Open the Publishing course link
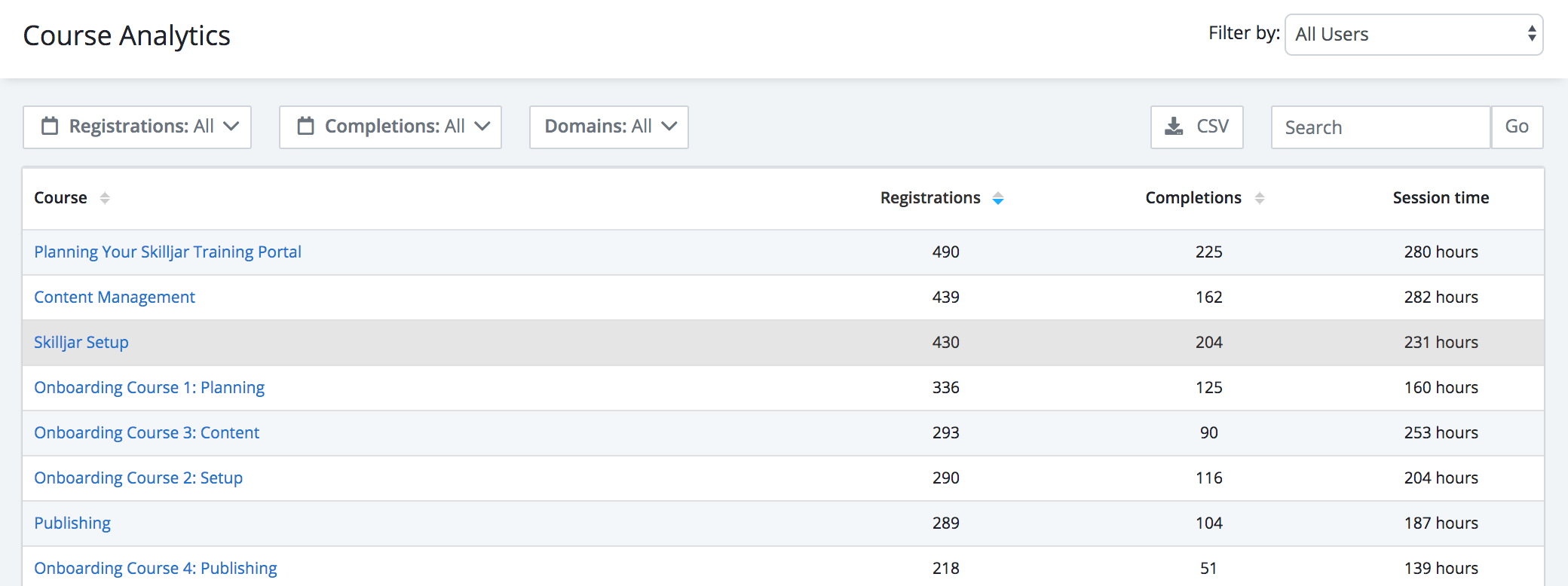Image resolution: width=1568 pixels, height=586 pixels. pos(72,523)
